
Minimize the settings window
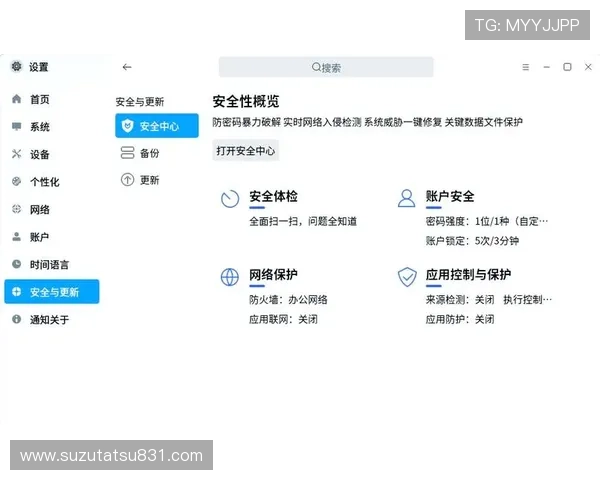[546, 67]
